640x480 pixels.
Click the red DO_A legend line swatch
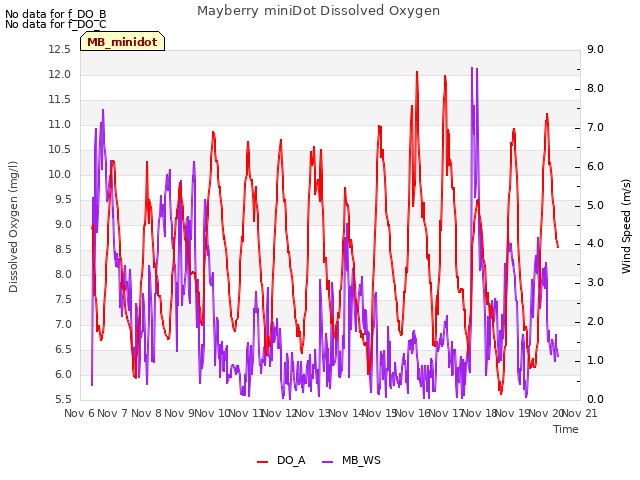pyautogui.click(x=262, y=462)
